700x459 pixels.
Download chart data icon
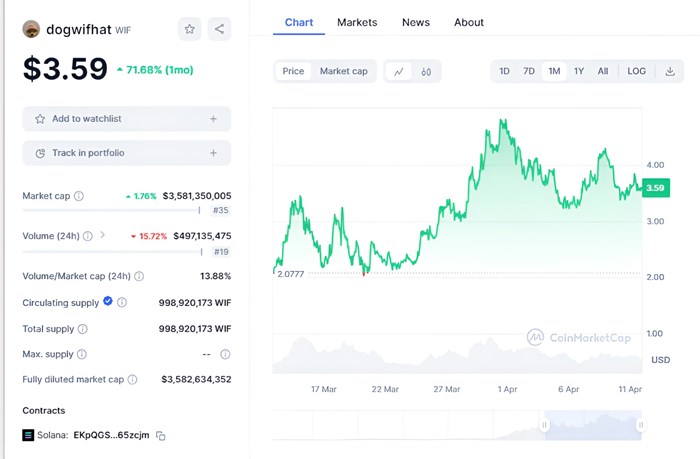[670, 71]
